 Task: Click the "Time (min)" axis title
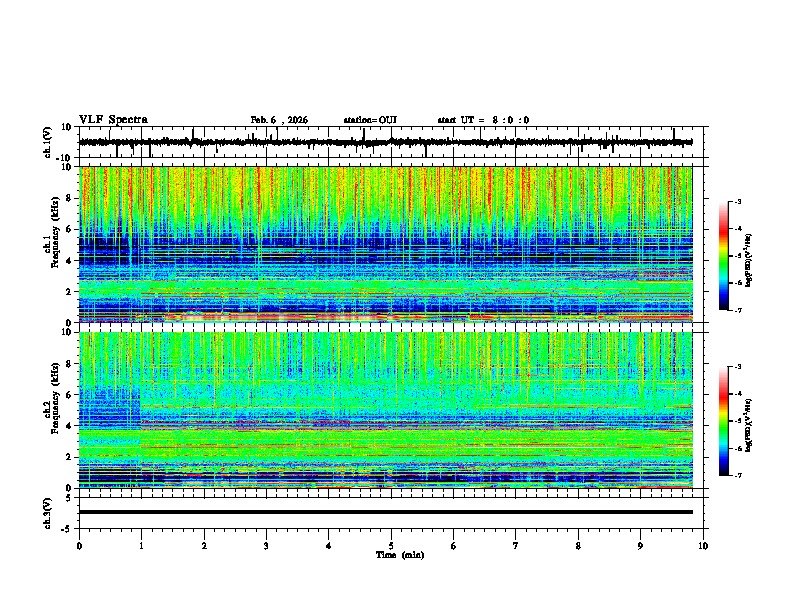[x=400, y=555]
